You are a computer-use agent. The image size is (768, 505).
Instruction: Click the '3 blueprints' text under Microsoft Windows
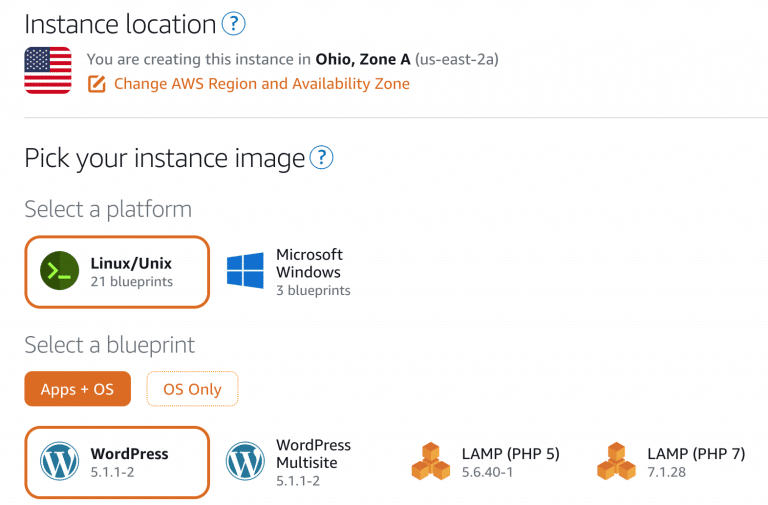[313, 291]
